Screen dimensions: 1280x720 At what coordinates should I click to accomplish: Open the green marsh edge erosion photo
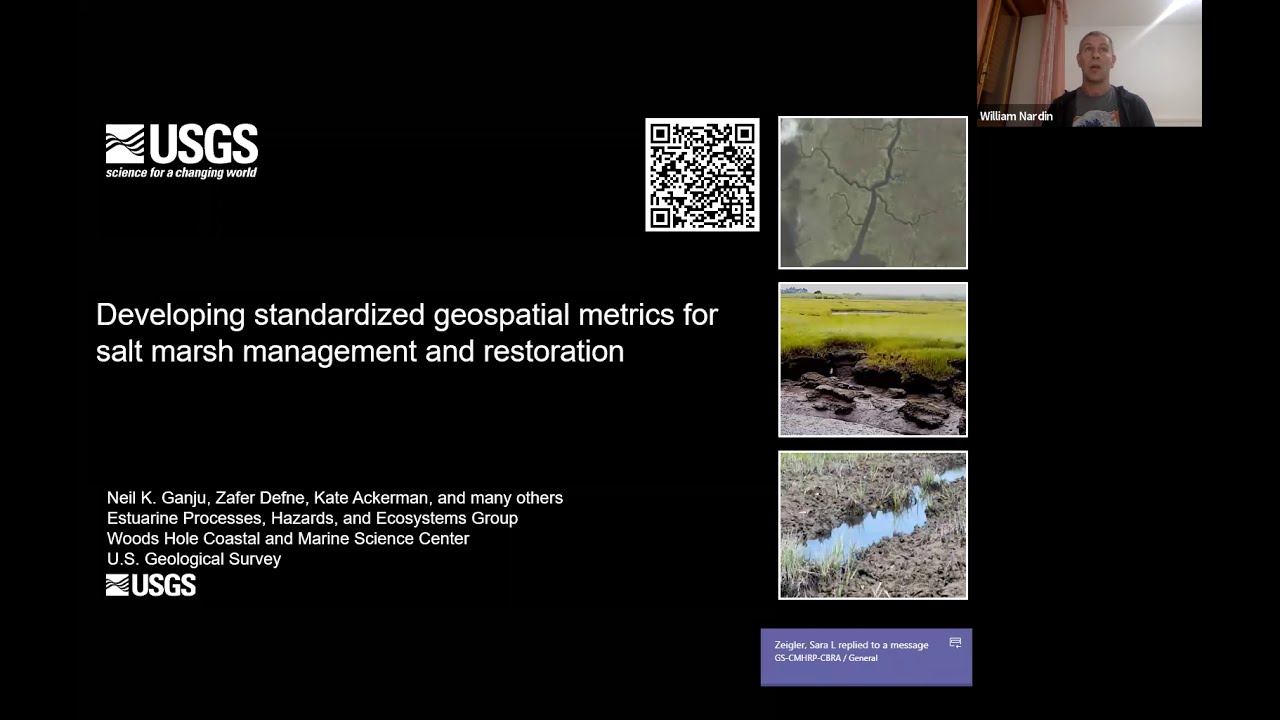point(873,360)
